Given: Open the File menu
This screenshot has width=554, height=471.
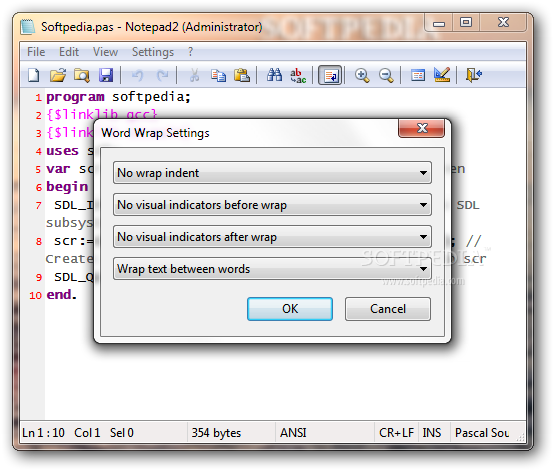Looking at the screenshot, I should [x=36, y=52].
